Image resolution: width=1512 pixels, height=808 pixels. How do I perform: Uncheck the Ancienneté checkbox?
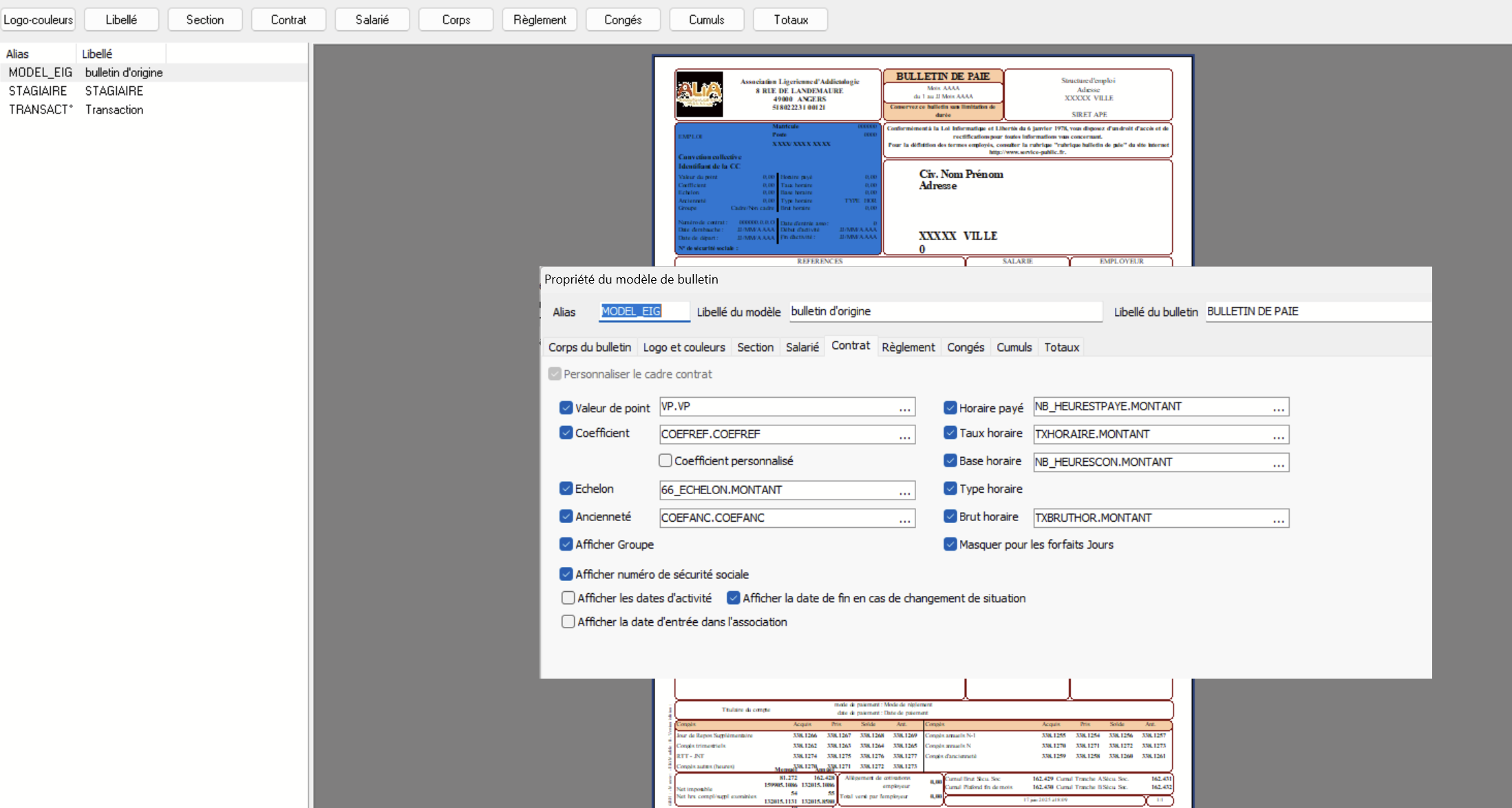[x=566, y=516]
